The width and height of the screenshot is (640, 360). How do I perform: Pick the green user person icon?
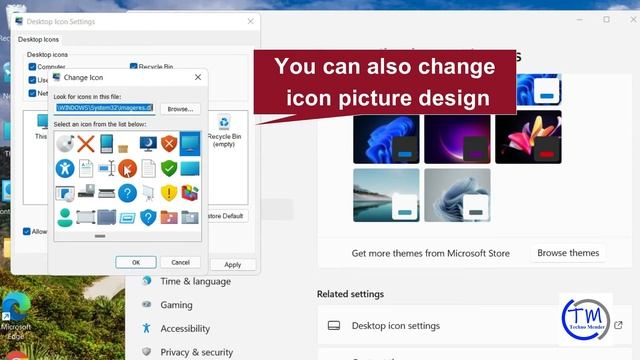coord(65,218)
